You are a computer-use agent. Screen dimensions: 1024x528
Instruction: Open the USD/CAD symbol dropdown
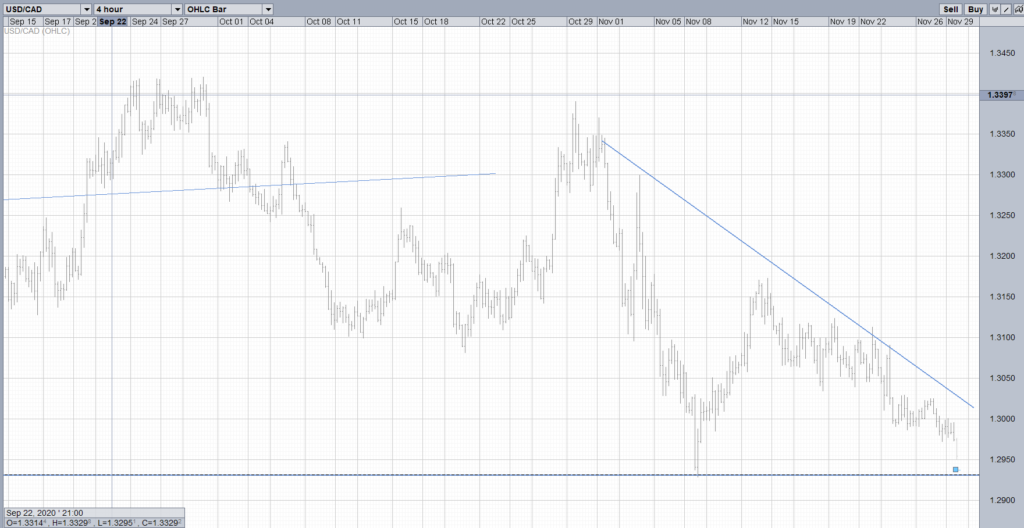pos(47,8)
